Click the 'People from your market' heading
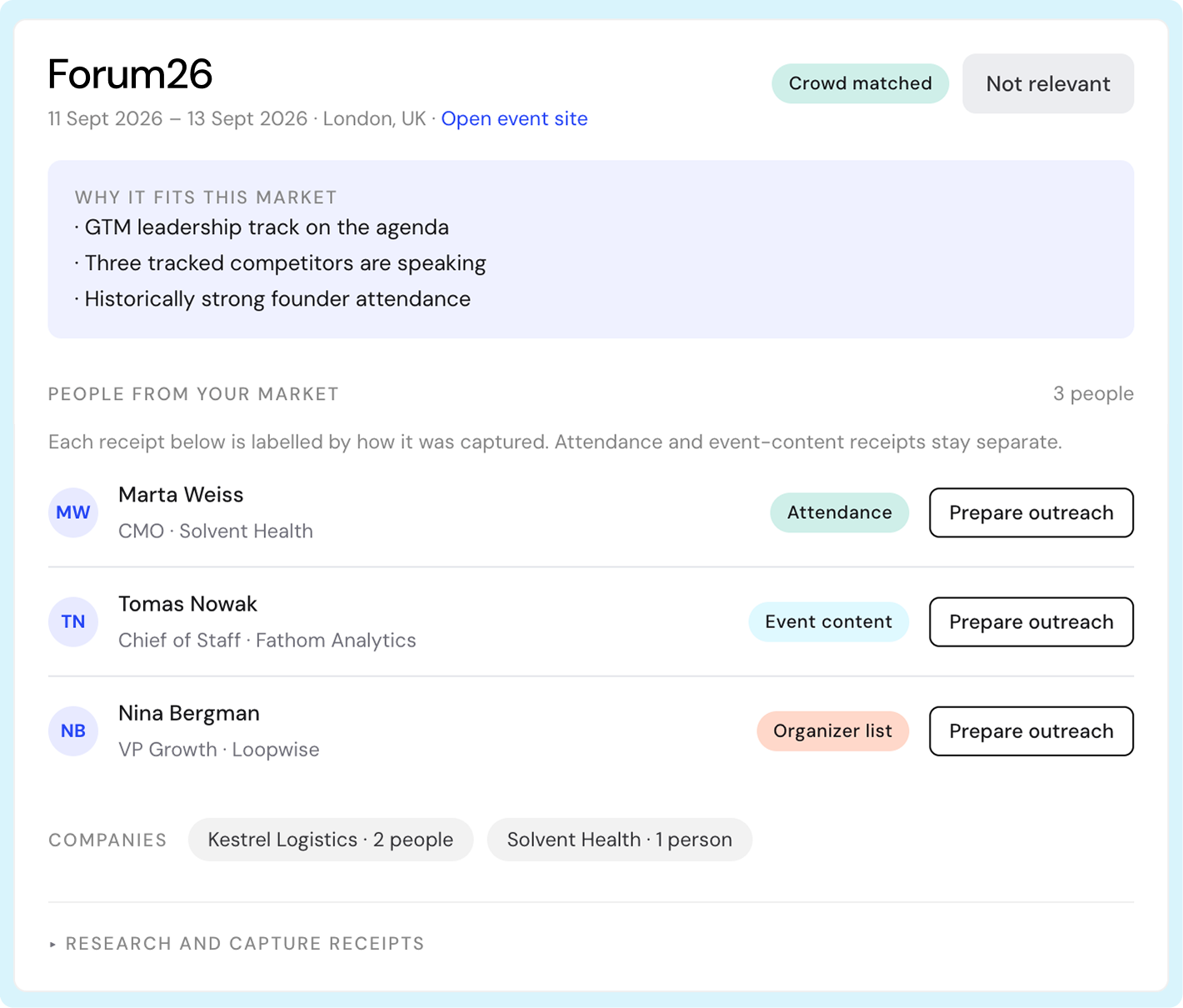The width and height of the screenshot is (1183, 1008). tap(193, 394)
